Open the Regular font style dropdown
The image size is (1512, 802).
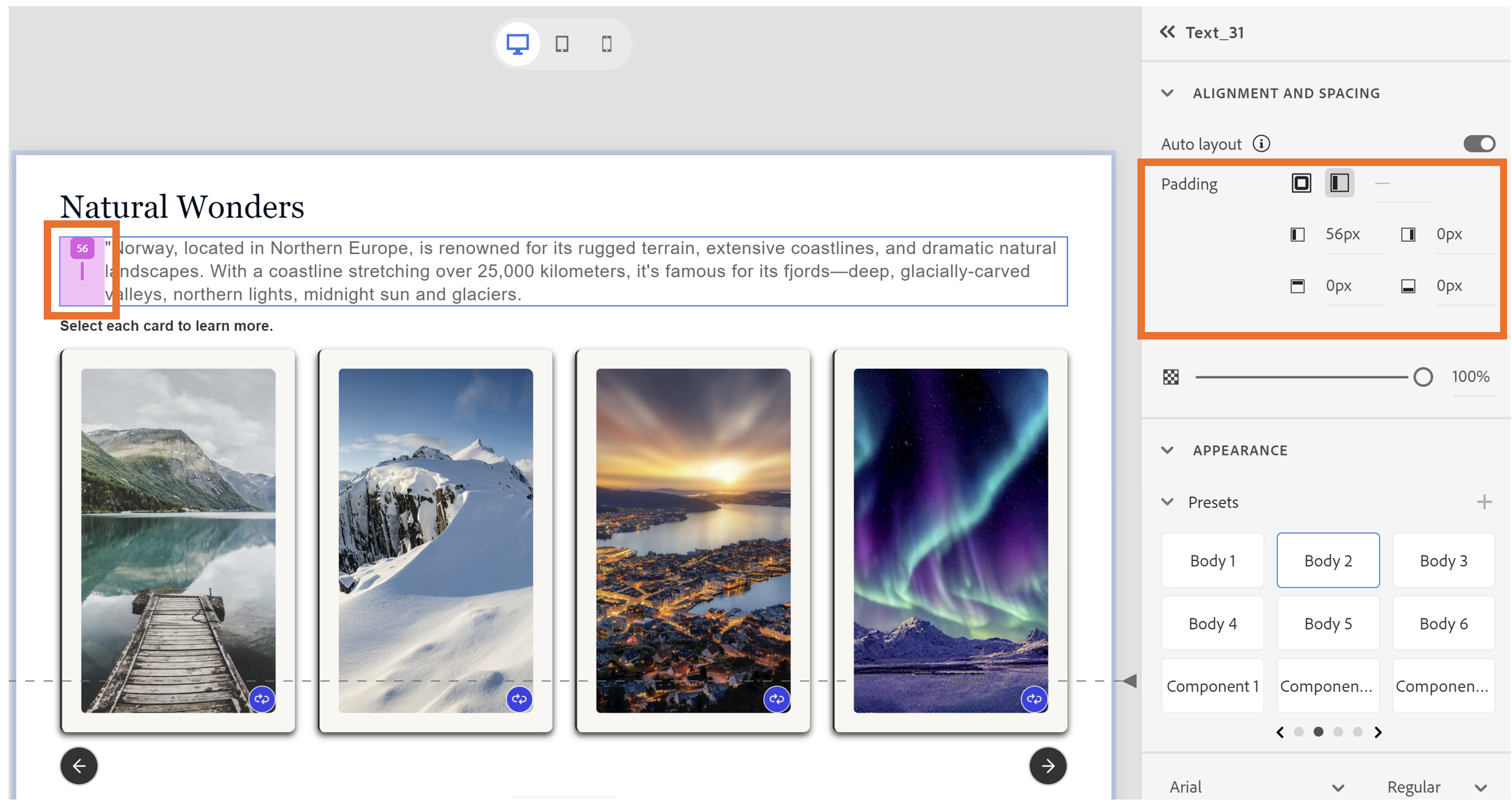point(1436,786)
